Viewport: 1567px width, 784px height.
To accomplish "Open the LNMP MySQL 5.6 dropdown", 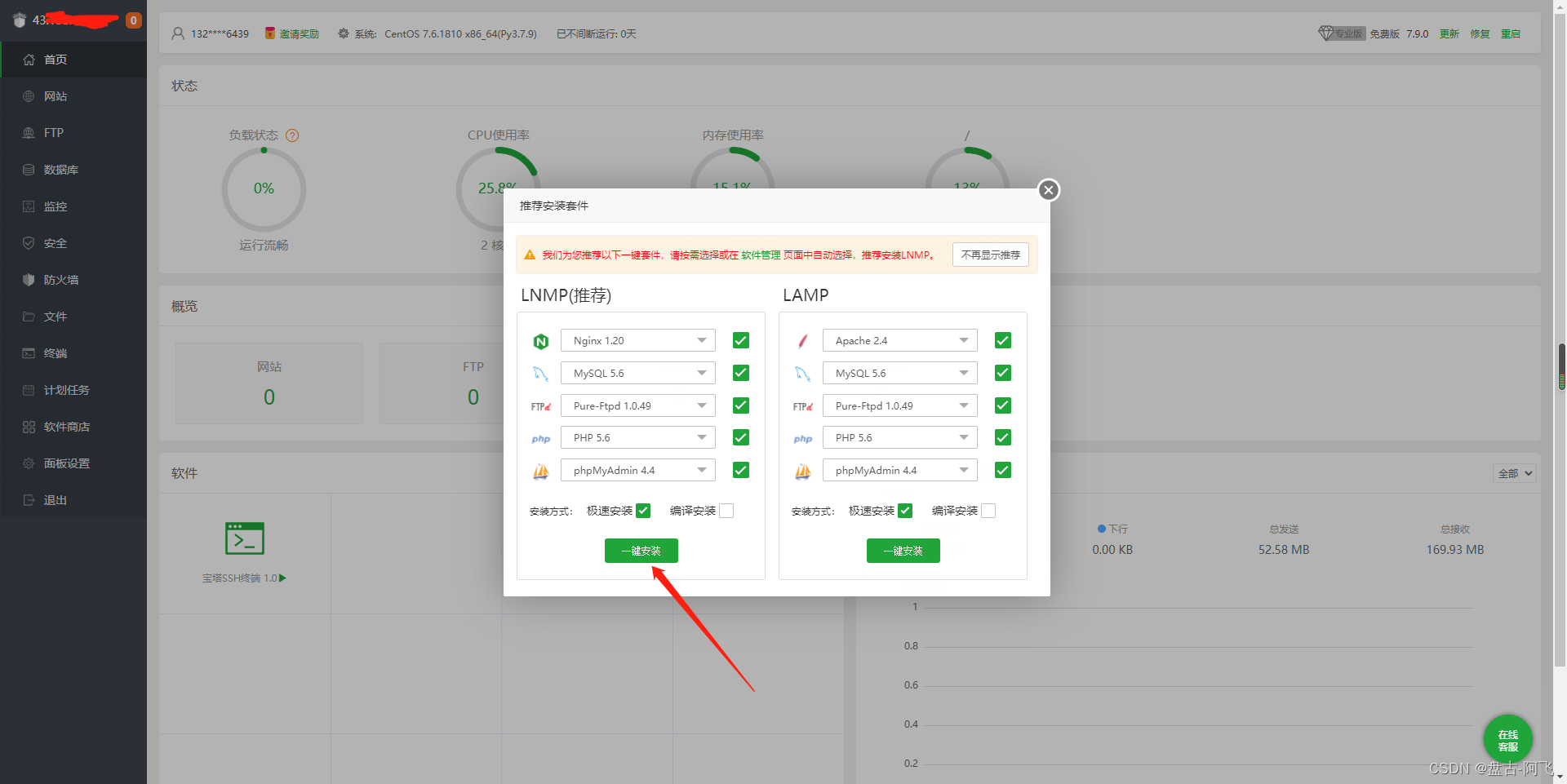I will [638, 373].
